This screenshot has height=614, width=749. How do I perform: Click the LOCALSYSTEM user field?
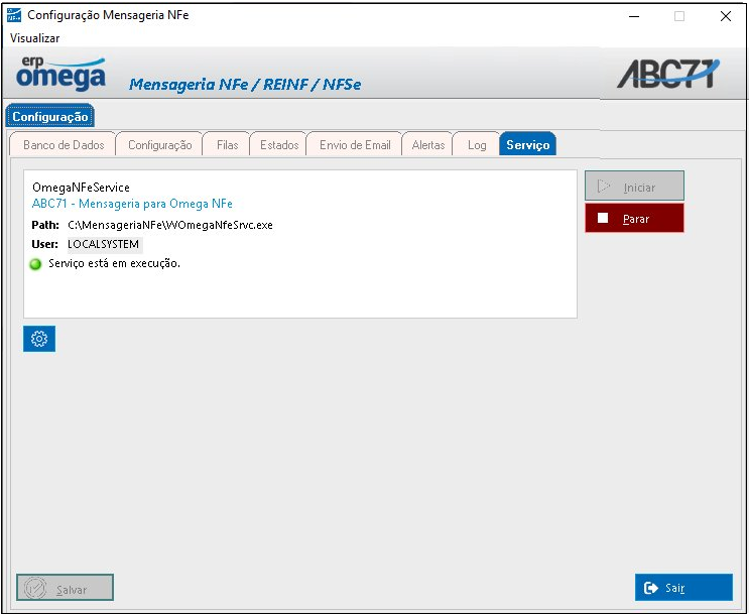coord(105,244)
